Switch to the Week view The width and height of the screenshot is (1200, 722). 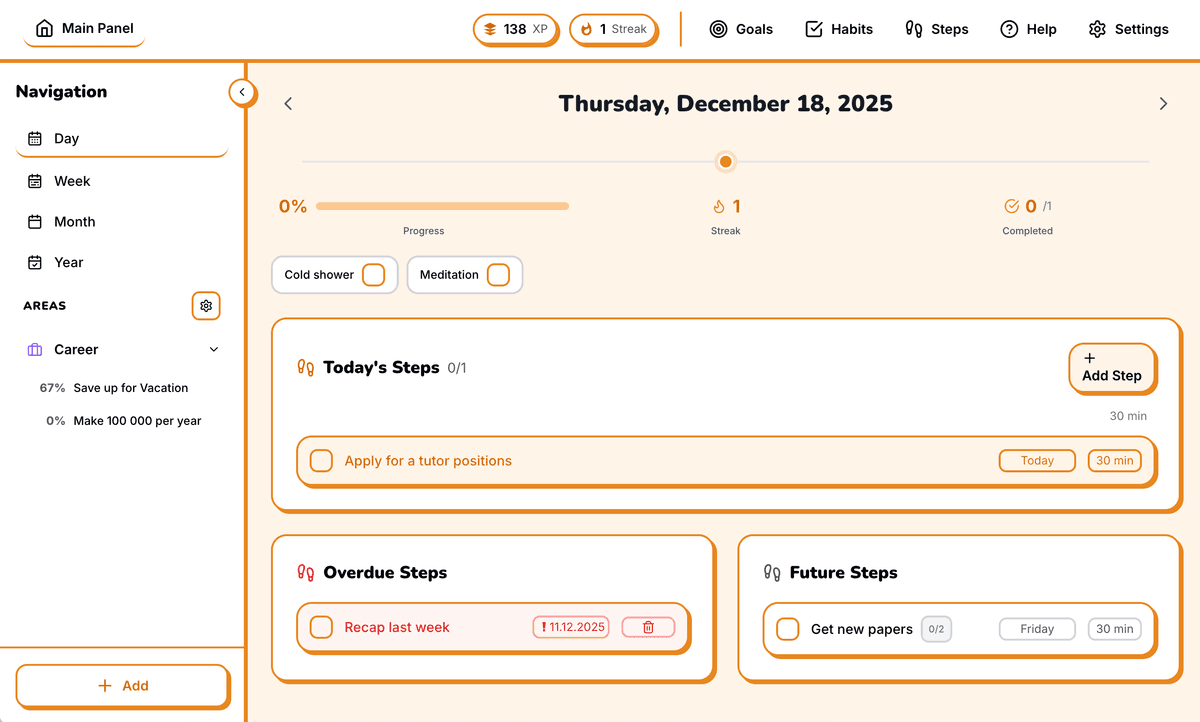(x=72, y=181)
